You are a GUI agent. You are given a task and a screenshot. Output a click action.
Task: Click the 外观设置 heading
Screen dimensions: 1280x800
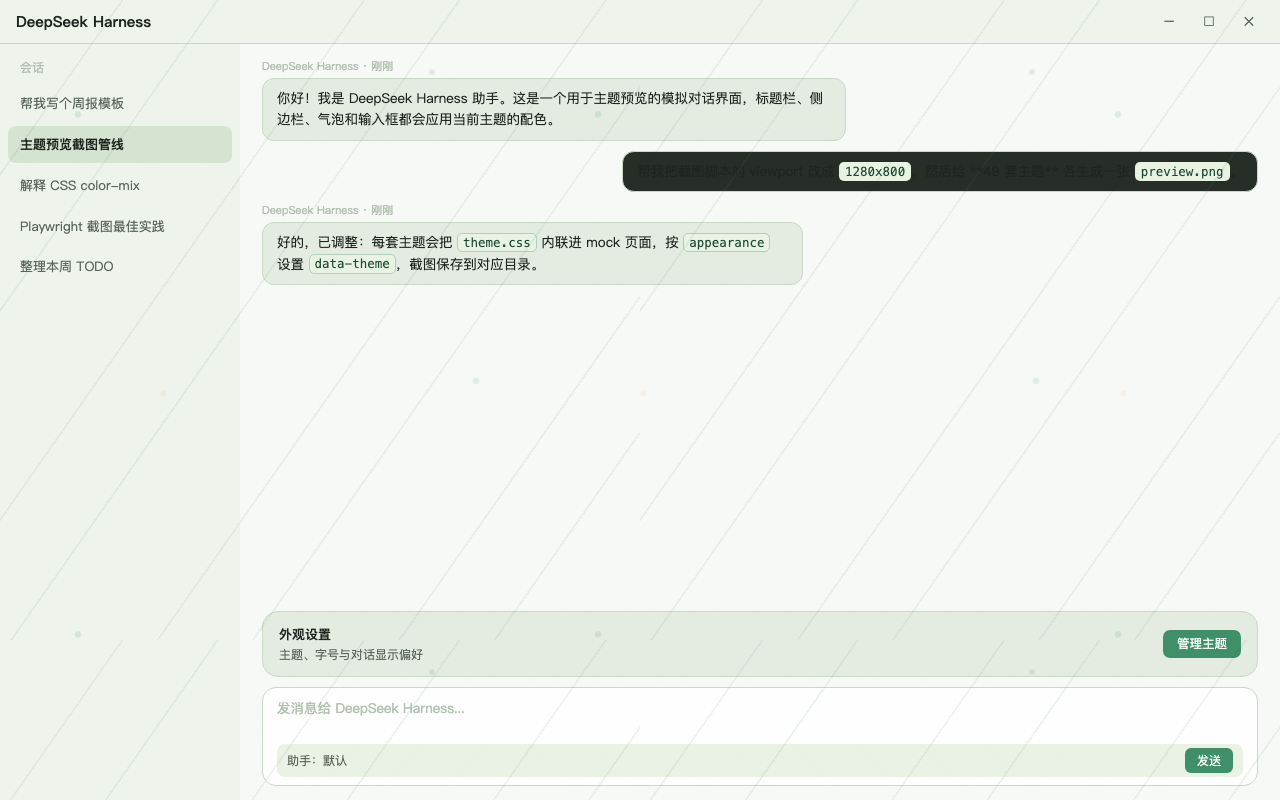click(305, 635)
